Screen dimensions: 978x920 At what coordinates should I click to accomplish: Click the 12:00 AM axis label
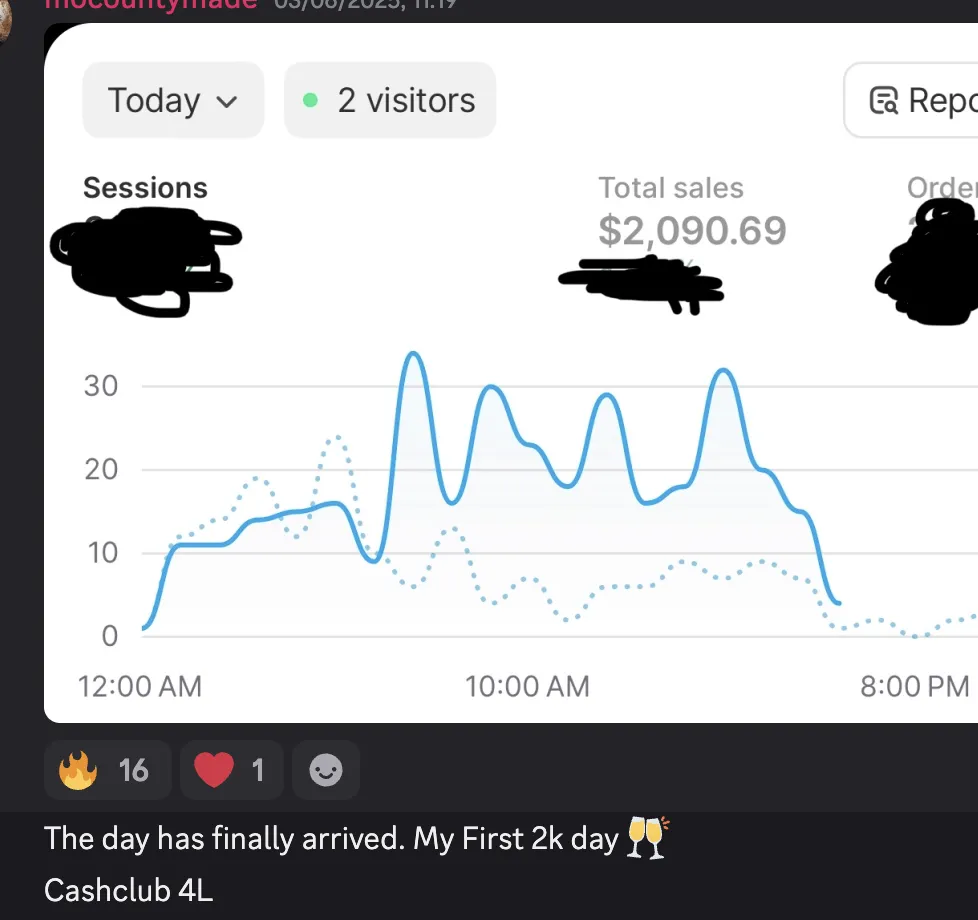point(140,686)
